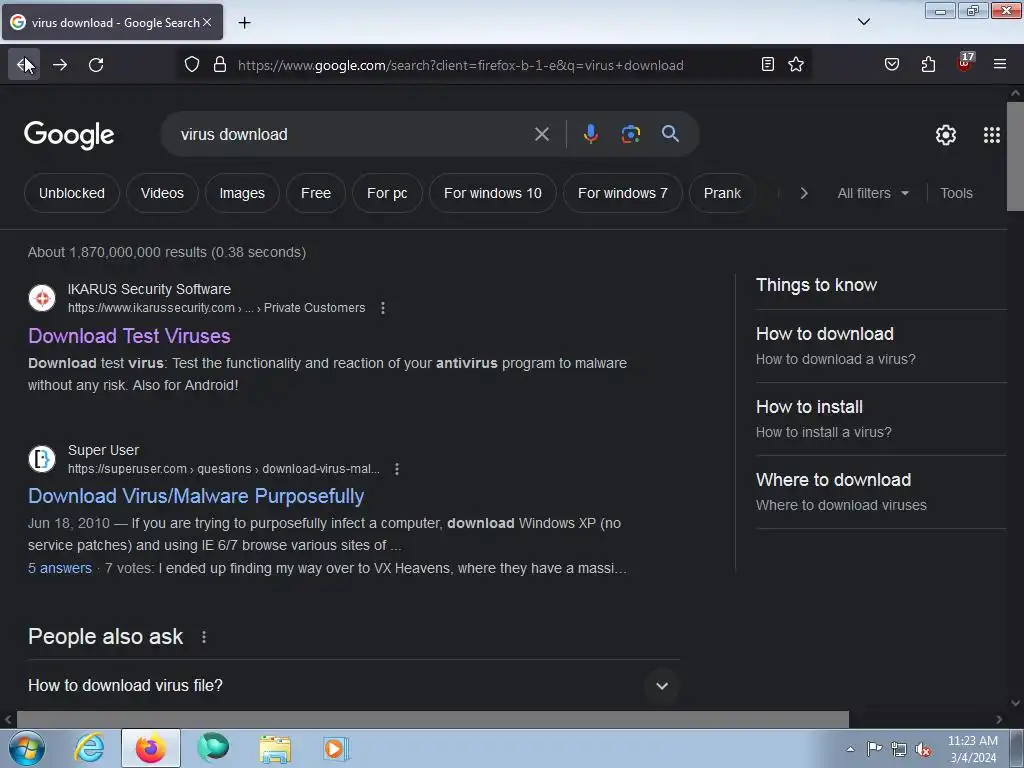Apply the Prank filter chip

point(722,193)
